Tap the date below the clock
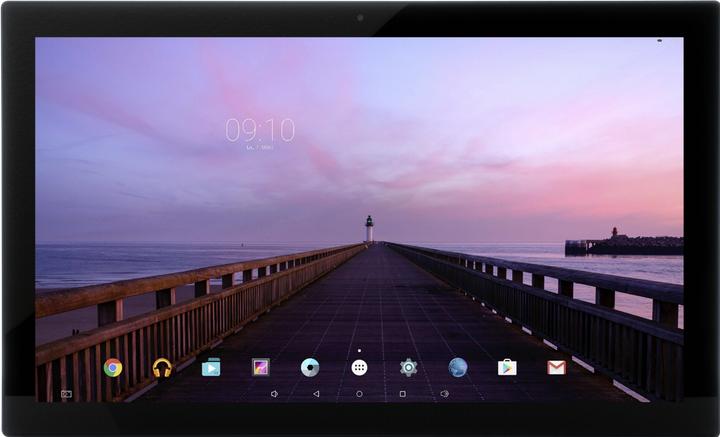This screenshot has width=720, height=437. point(259,147)
